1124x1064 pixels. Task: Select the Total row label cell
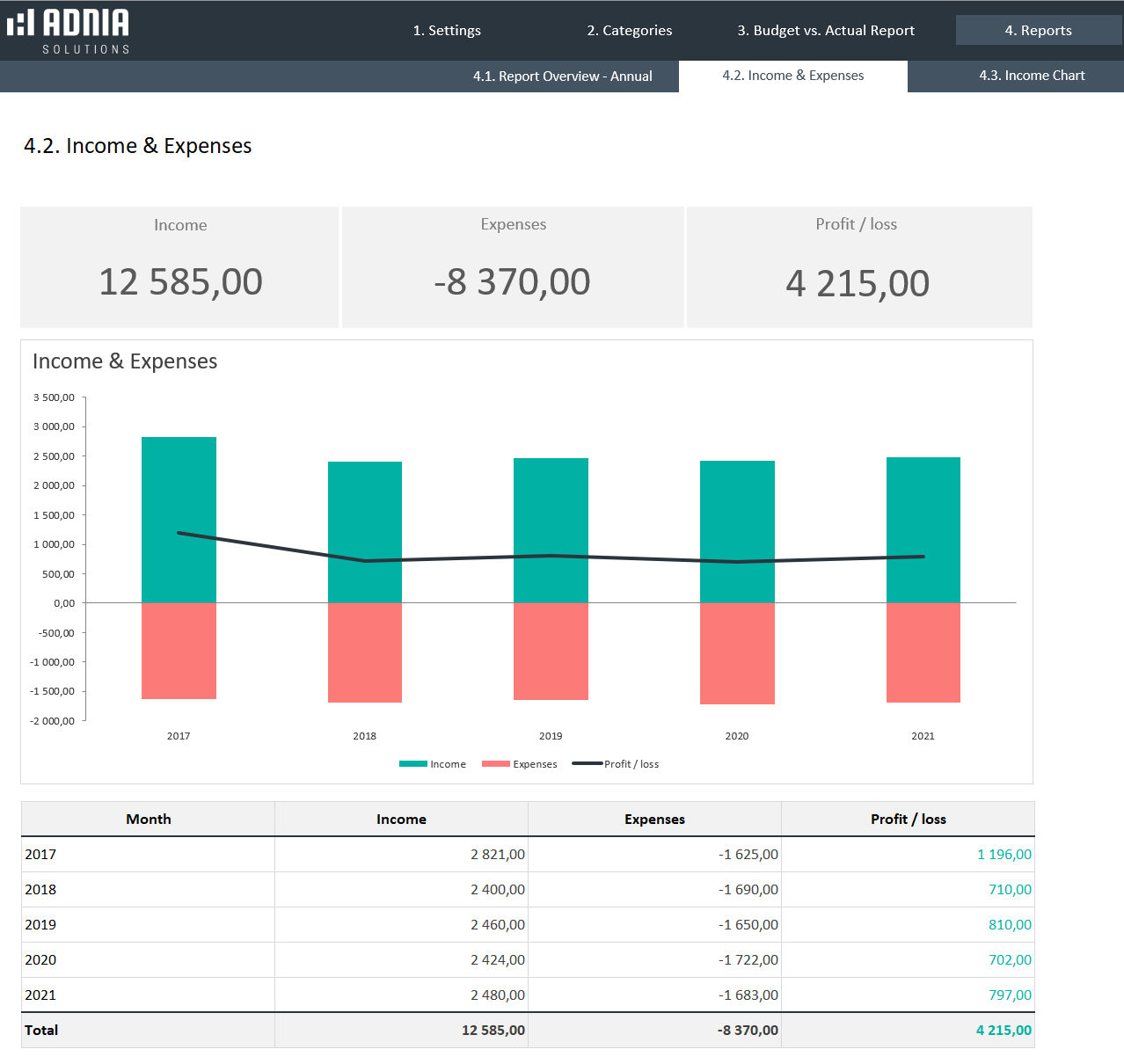pos(41,1031)
